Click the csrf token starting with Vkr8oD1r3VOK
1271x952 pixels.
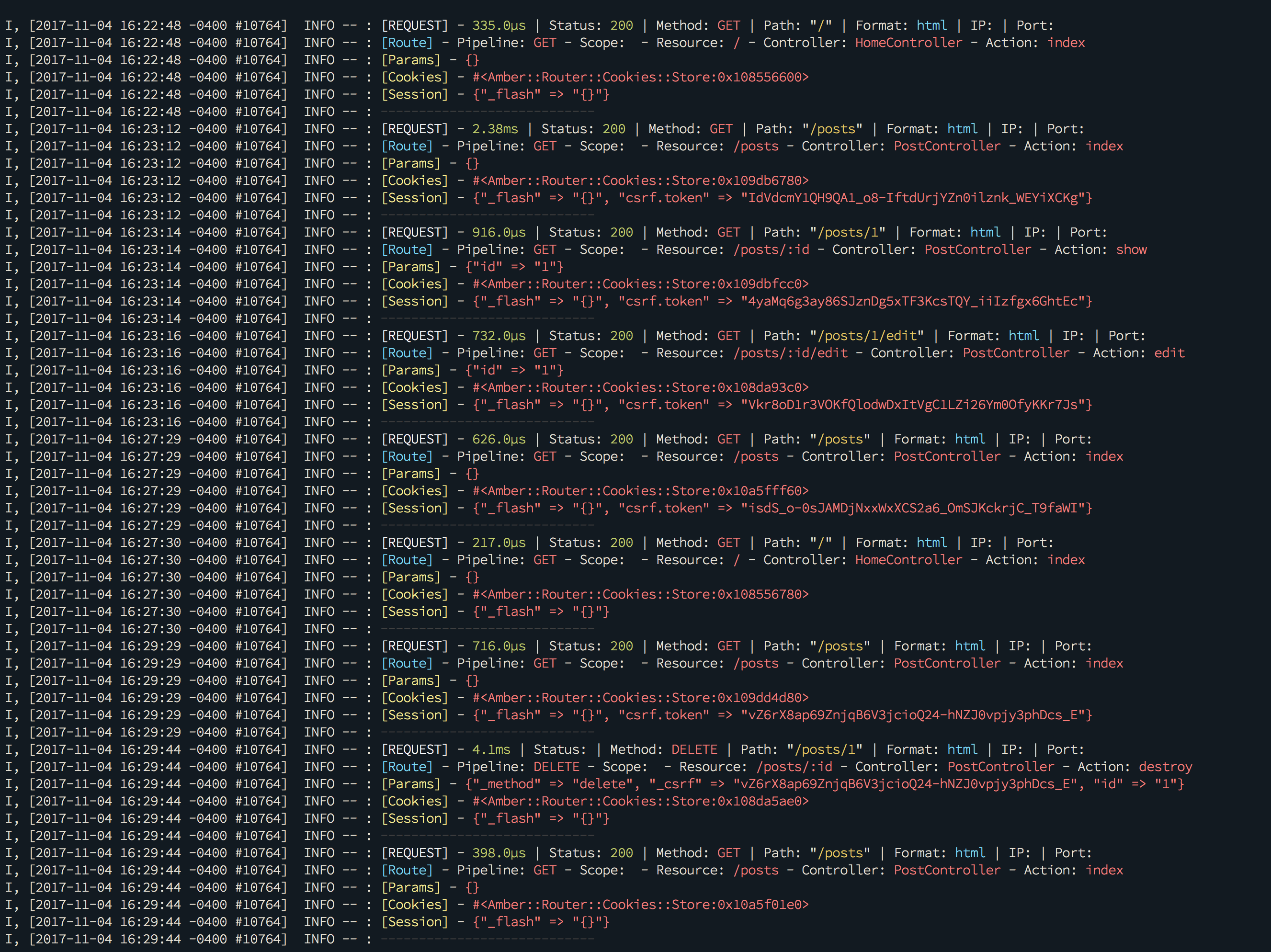[x=912, y=405]
